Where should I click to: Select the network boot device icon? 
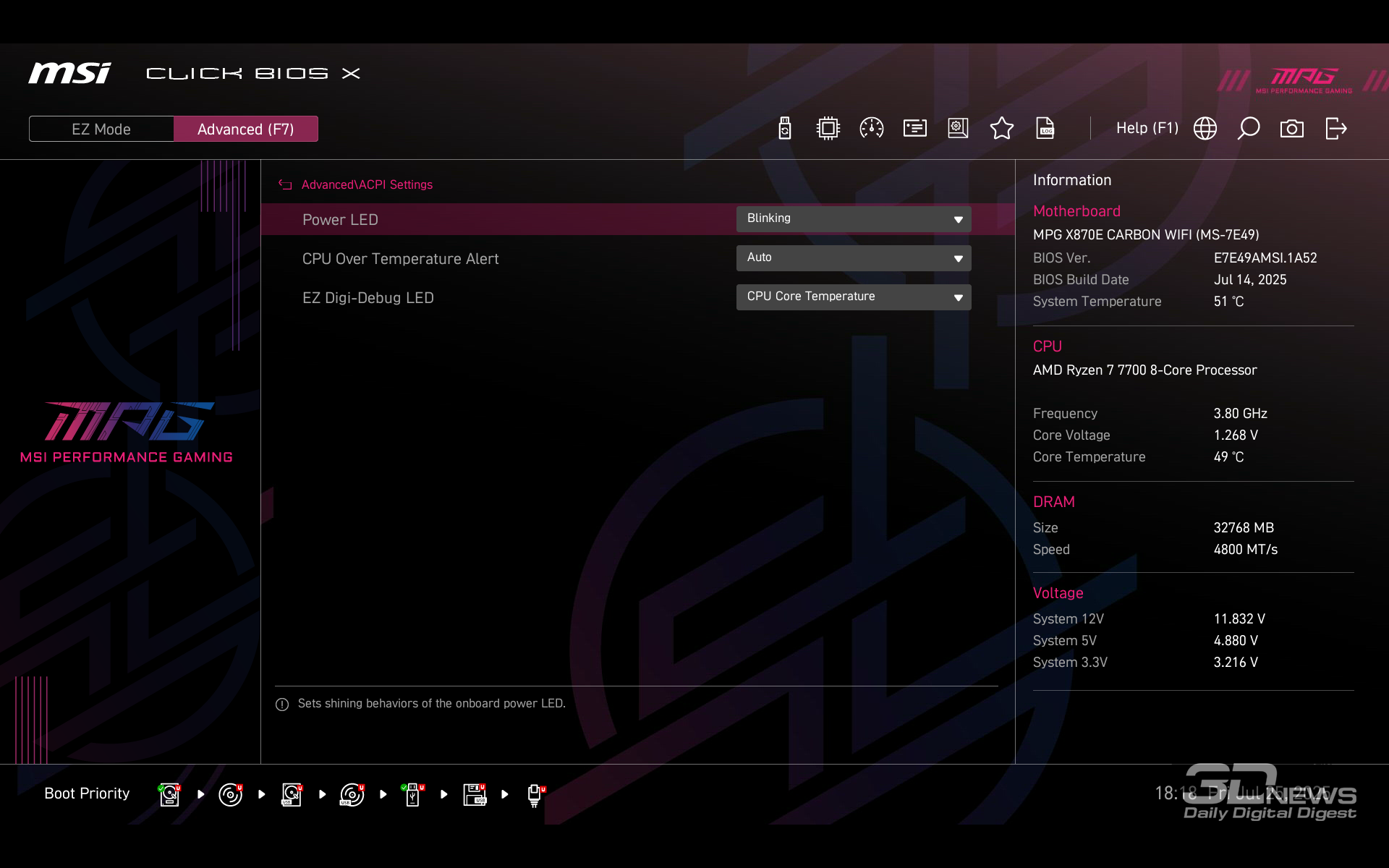click(x=536, y=795)
